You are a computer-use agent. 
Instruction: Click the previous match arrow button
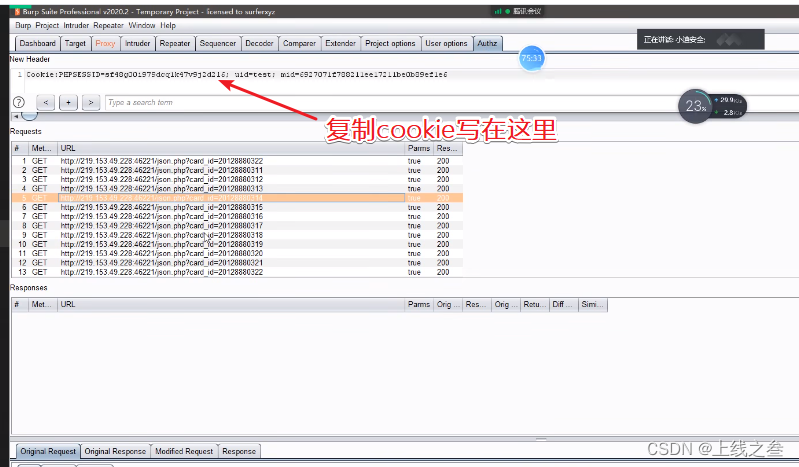(45, 102)
